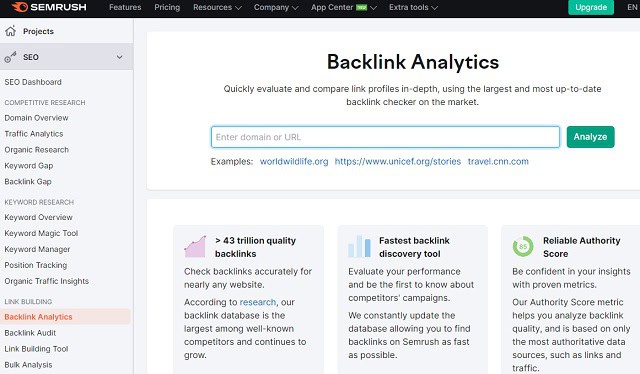Click the COMPETITIVE RESEARCH section label
The width and height of the screenshot is (640, 374).
click(x=45, y=102)
